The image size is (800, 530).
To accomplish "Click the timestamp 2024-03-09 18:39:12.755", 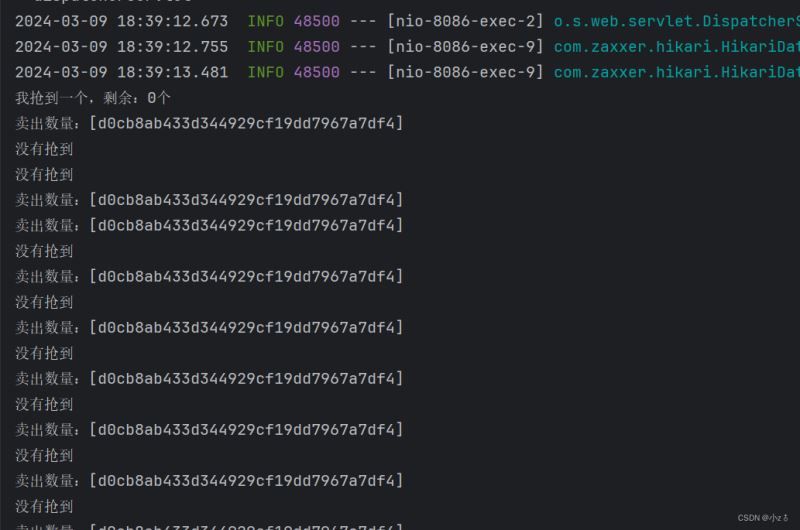I will (121, 47).
